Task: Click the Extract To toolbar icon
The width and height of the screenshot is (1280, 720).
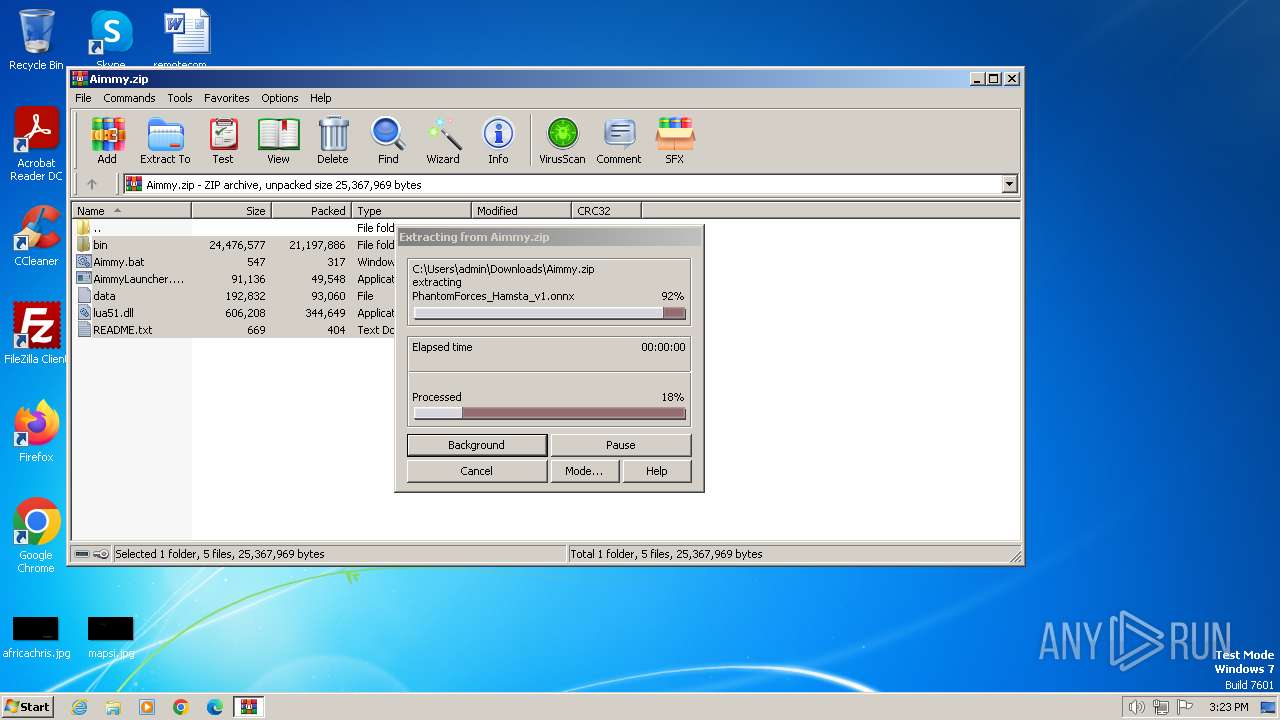Action: 165,140
